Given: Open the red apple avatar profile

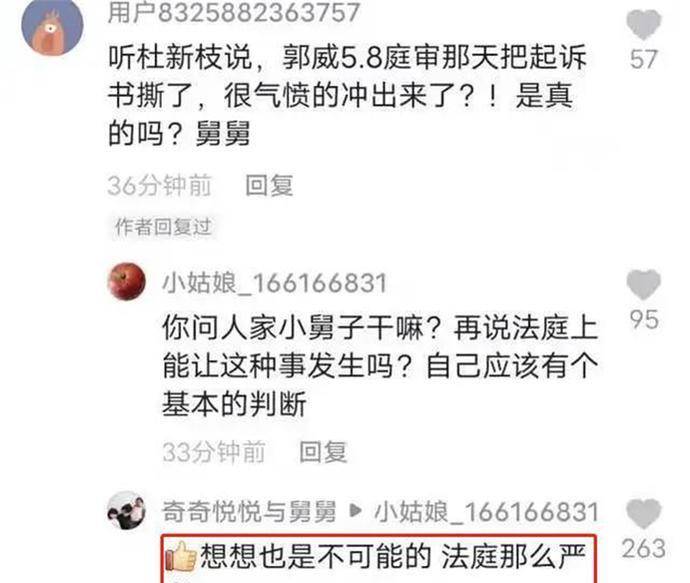Looking at the screenshot, I should tap(127, 282).
